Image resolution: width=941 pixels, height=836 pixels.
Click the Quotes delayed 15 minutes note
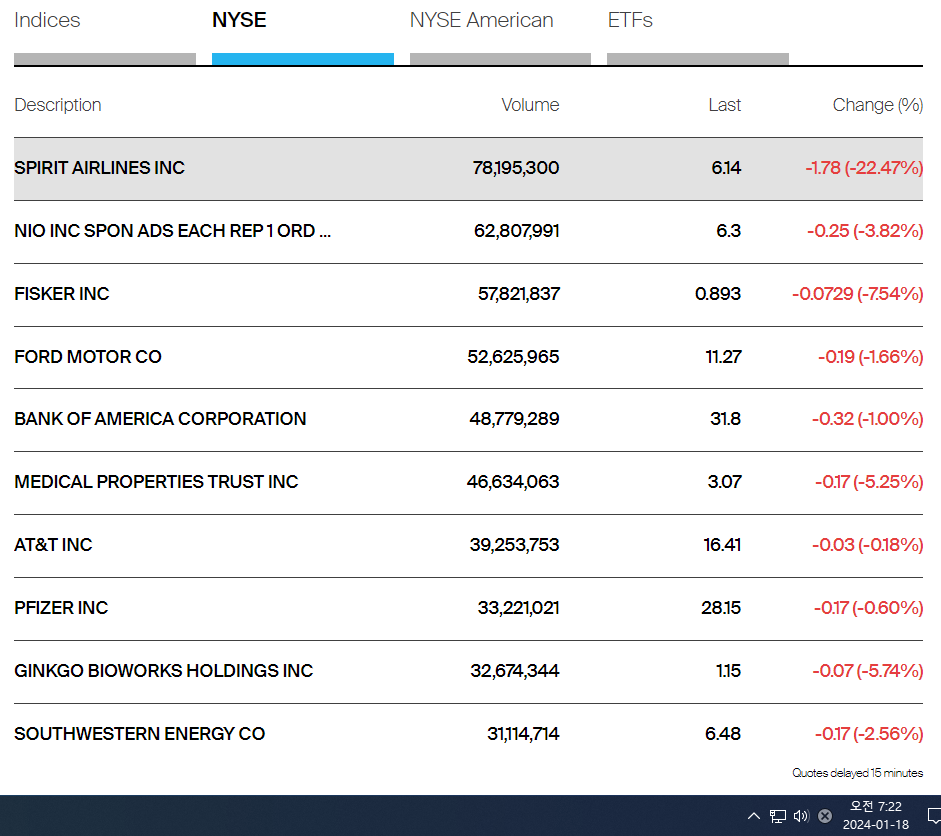[858, 773]
